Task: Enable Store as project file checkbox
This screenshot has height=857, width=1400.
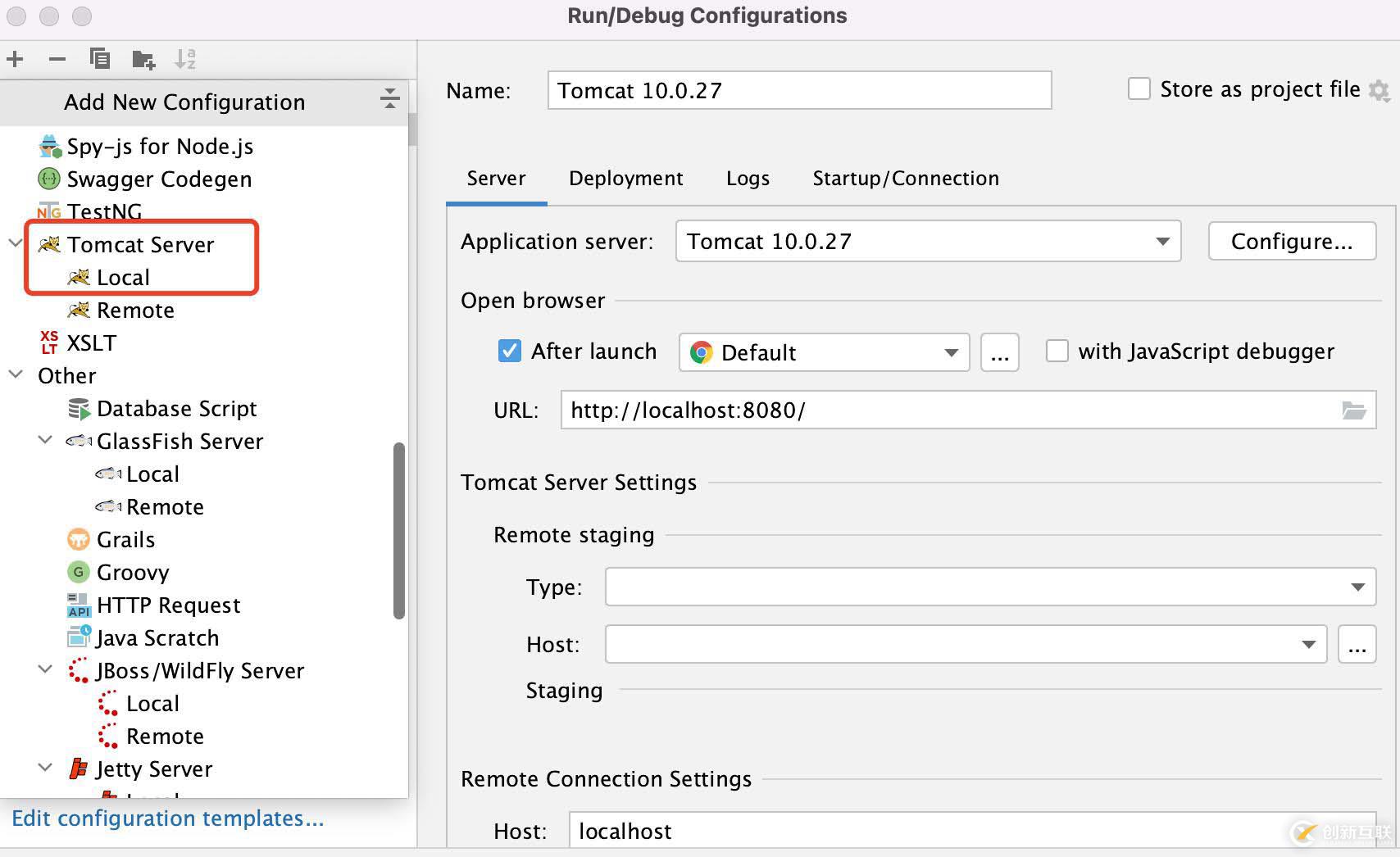Action: (1139, 88)
